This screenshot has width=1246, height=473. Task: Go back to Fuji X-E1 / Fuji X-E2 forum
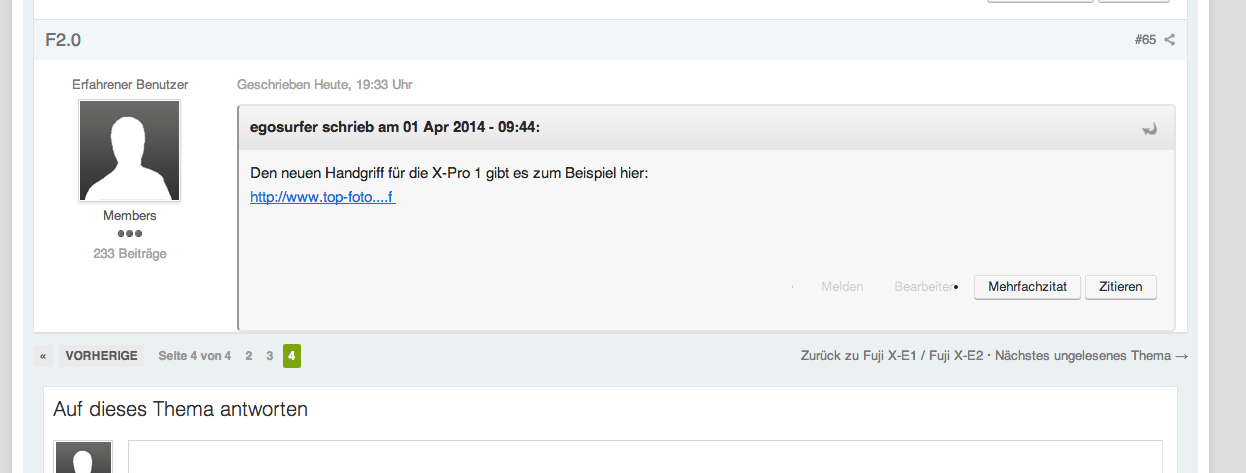pos(894,356)
